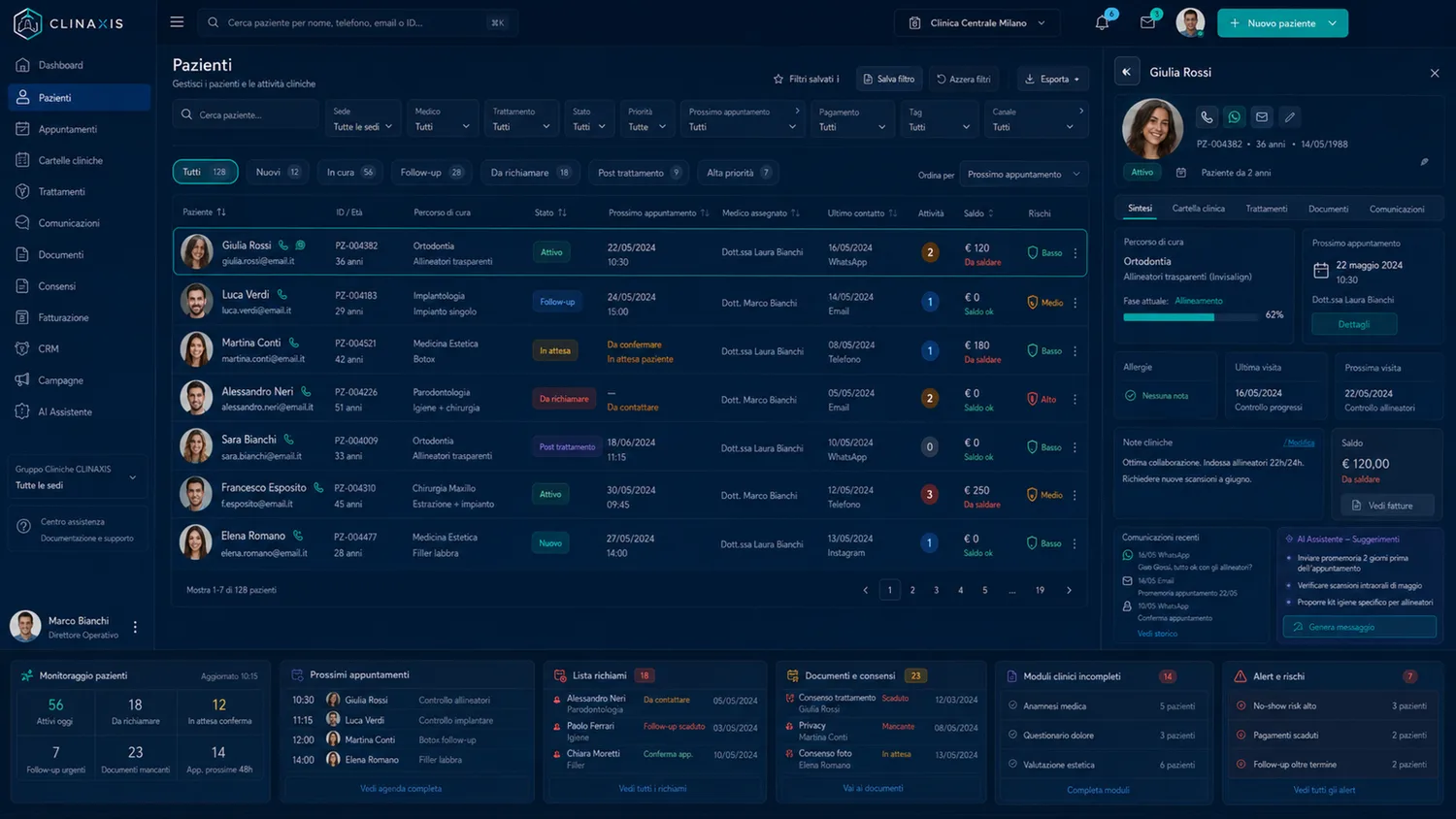This screenshot has width=1456, height=819.
Task: Open Completa moduli link
Action: point(1098,790)
